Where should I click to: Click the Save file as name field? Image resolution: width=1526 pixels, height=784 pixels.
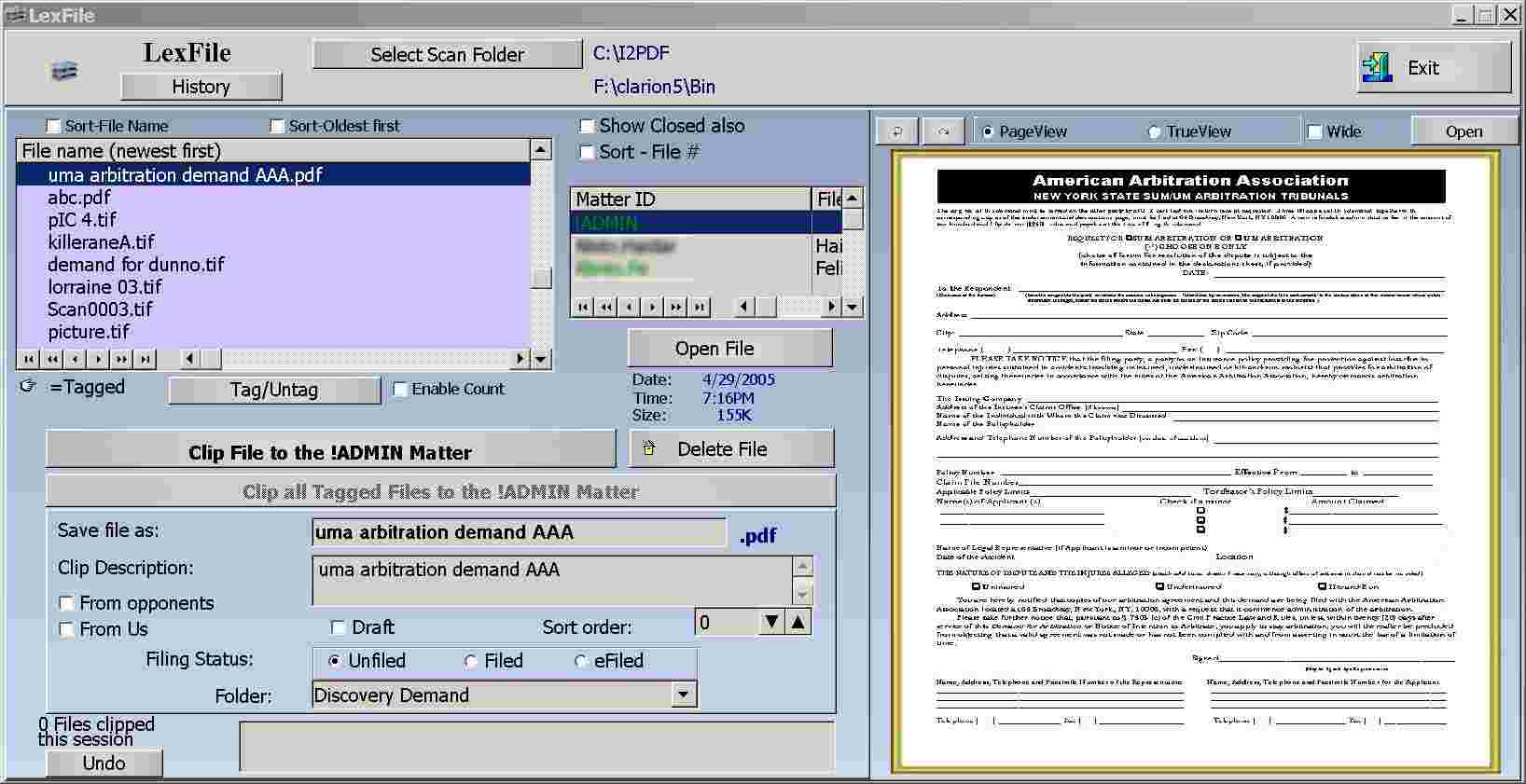[x=519, y=532]
